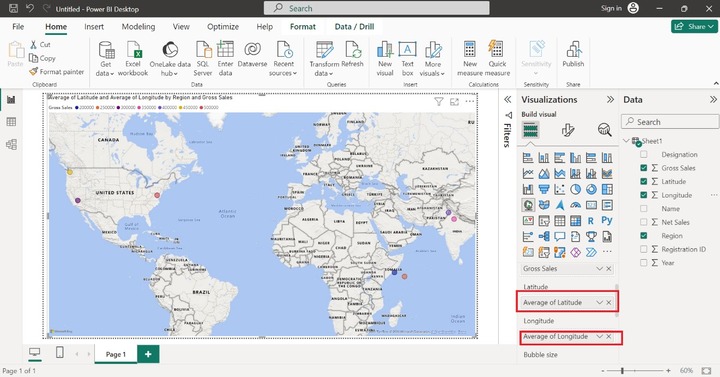
Task: Open the Share dropdown button
Action: click(x=694, y=26)
